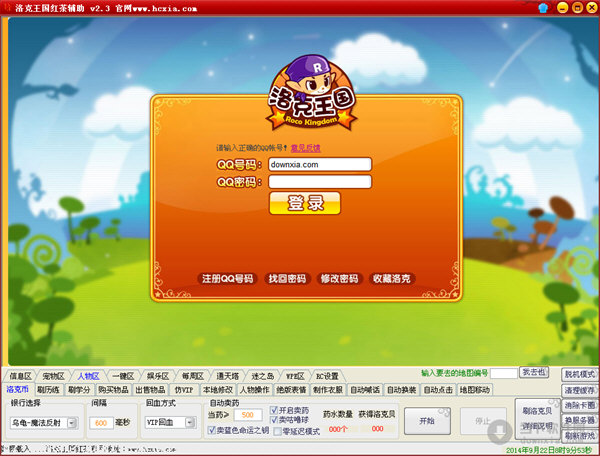The height and width of the screenshot is (456, 600).
Task: Switch to the 自动喊话 sub-tab
Action: tap(365, 389)
